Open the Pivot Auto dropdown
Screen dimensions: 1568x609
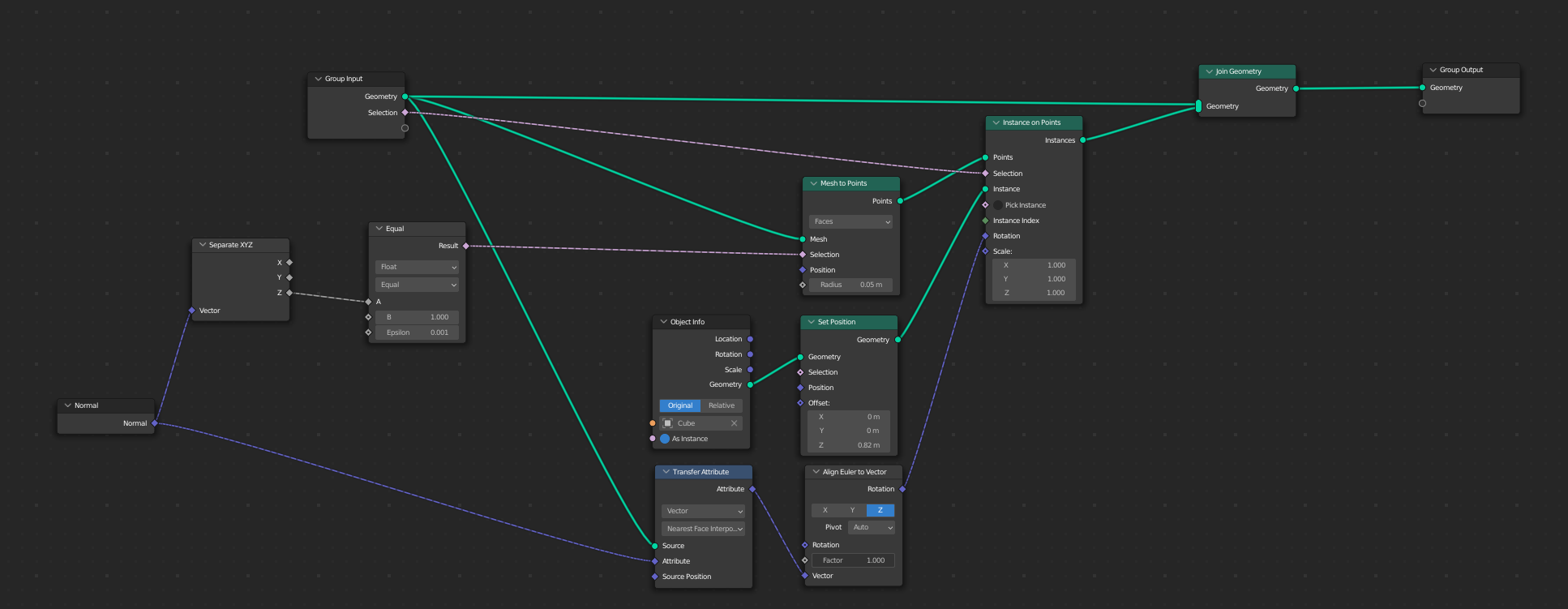872,527
